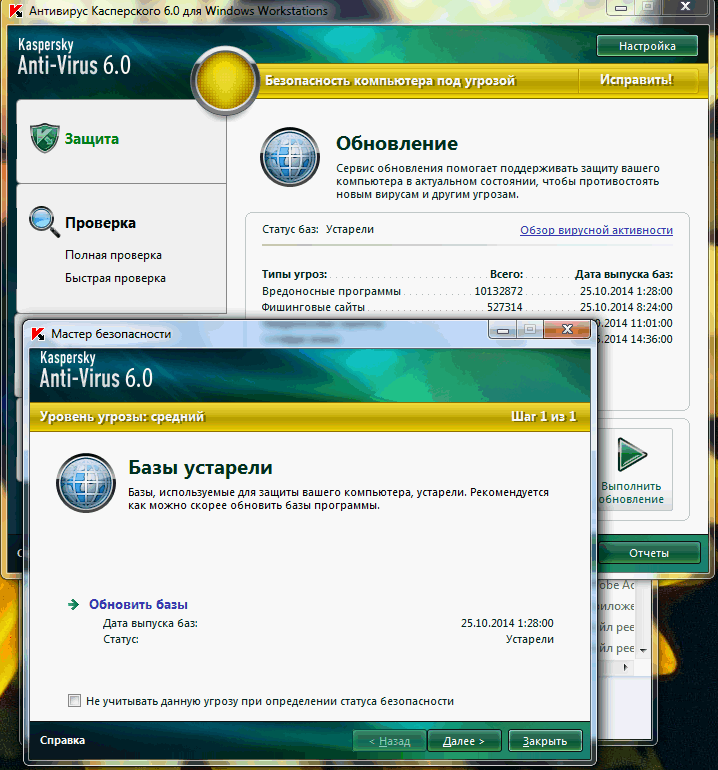Click the Исправить! button

click(636, 80)
